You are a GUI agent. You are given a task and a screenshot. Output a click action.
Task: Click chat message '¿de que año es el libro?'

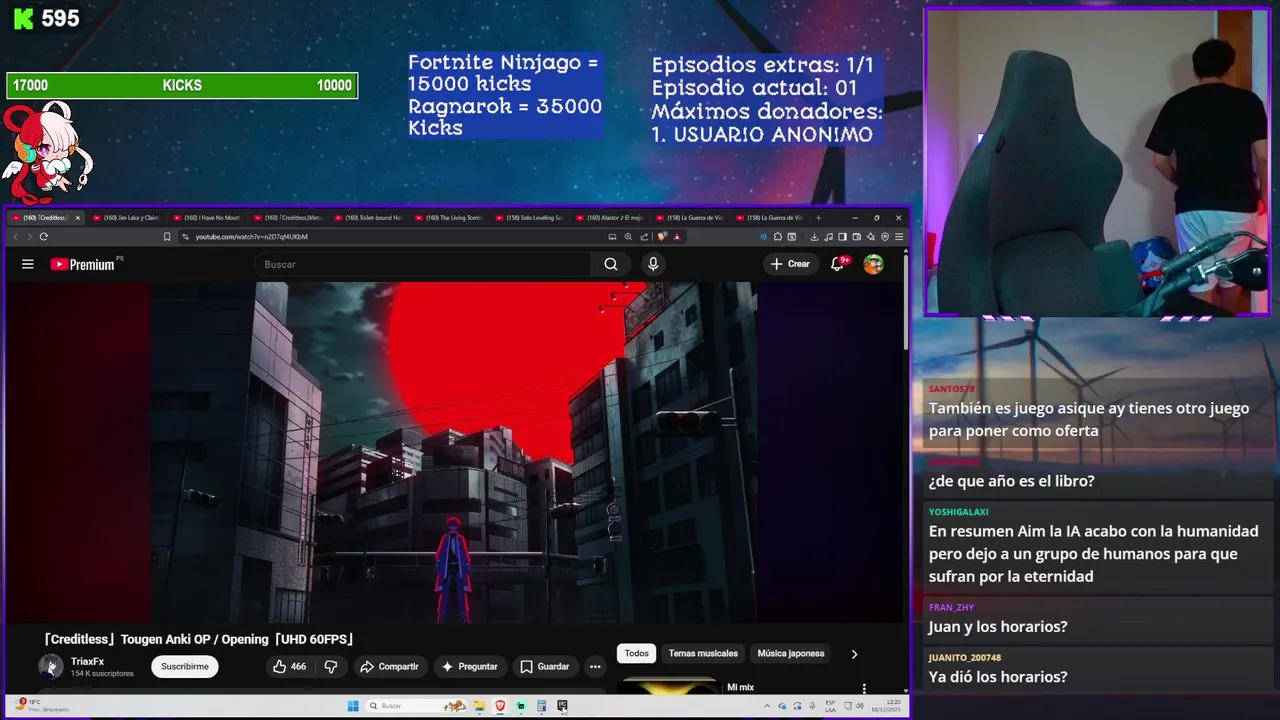click(1012, 481)
